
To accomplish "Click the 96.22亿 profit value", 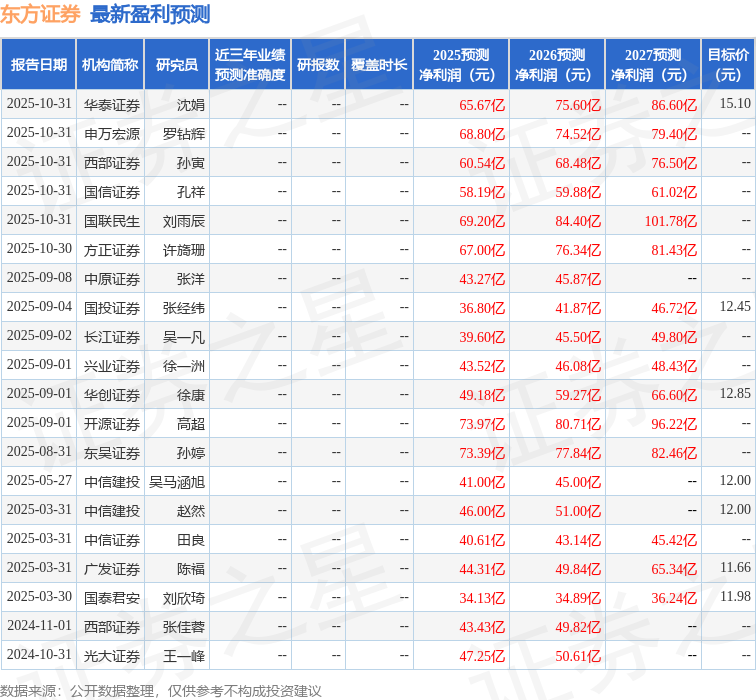I will pyautogui.click(x=674, y=424).
